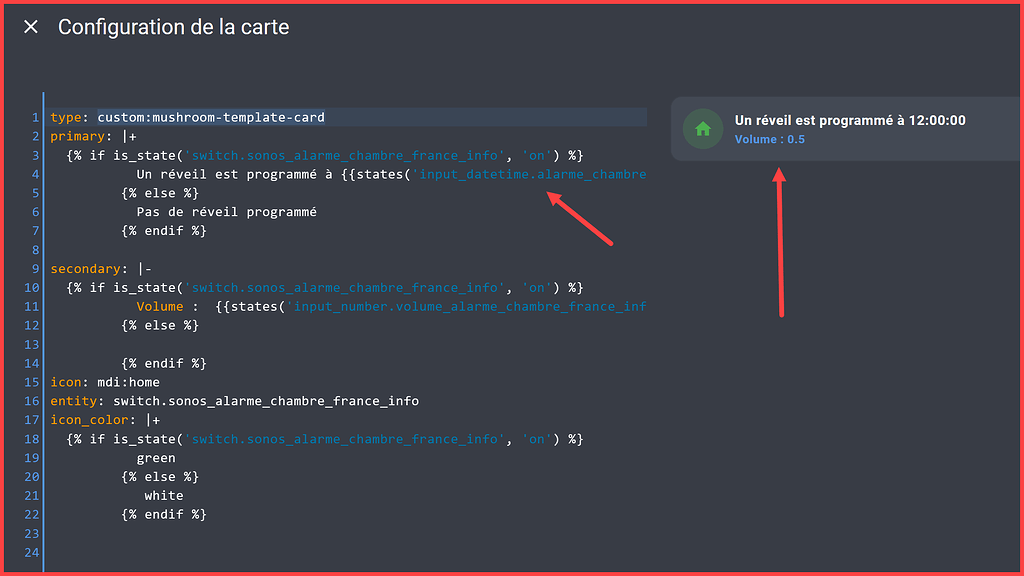Close the card configuration dialog with the X
The width and height of the screenshot is (1024, 576).
tap(30, 27)
